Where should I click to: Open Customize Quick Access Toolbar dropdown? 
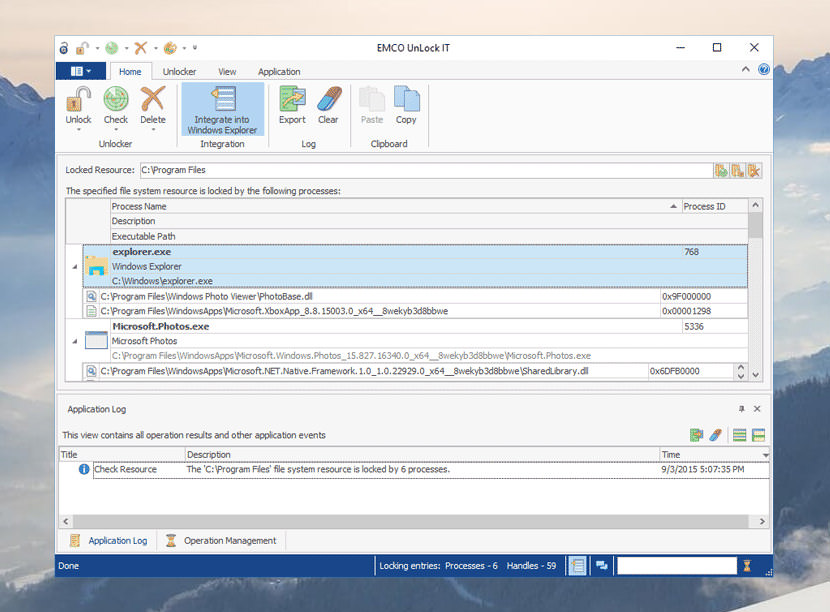click(195, 48)
